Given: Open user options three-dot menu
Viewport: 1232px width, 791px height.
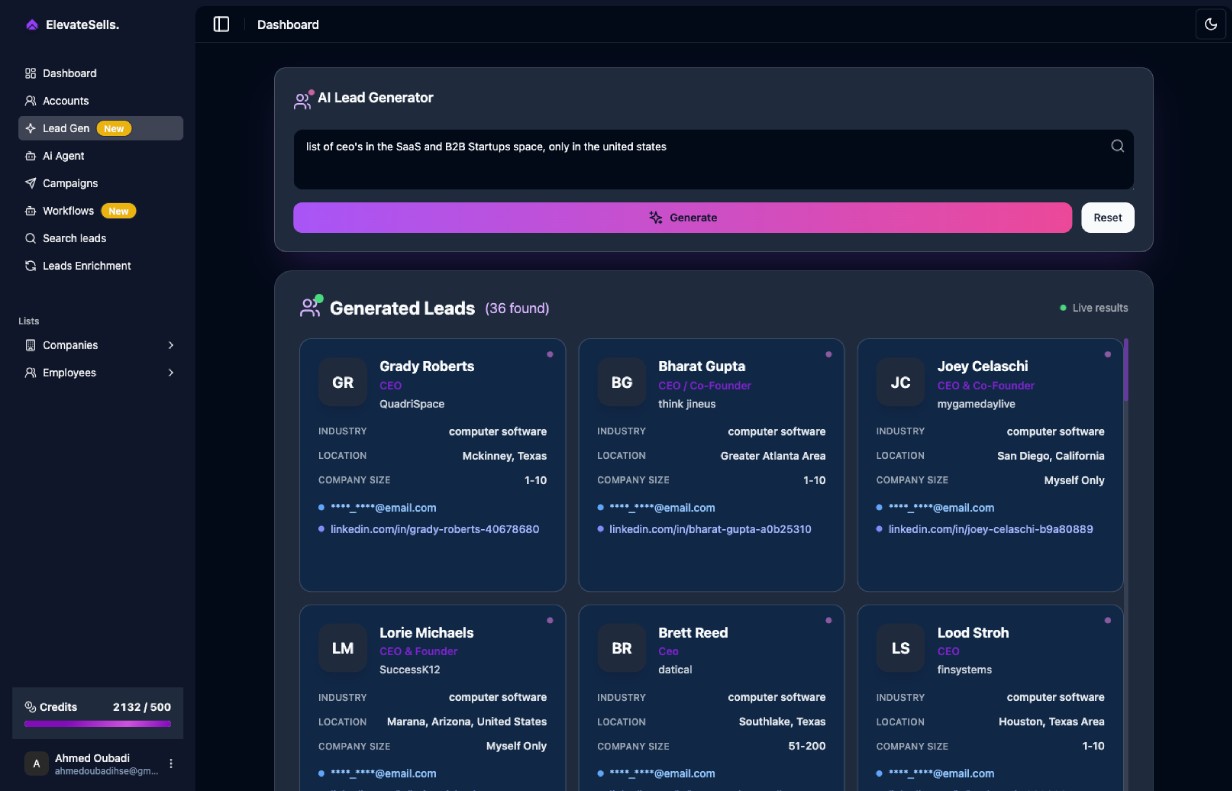Looking at the screenshot, I should coord(171,763).
